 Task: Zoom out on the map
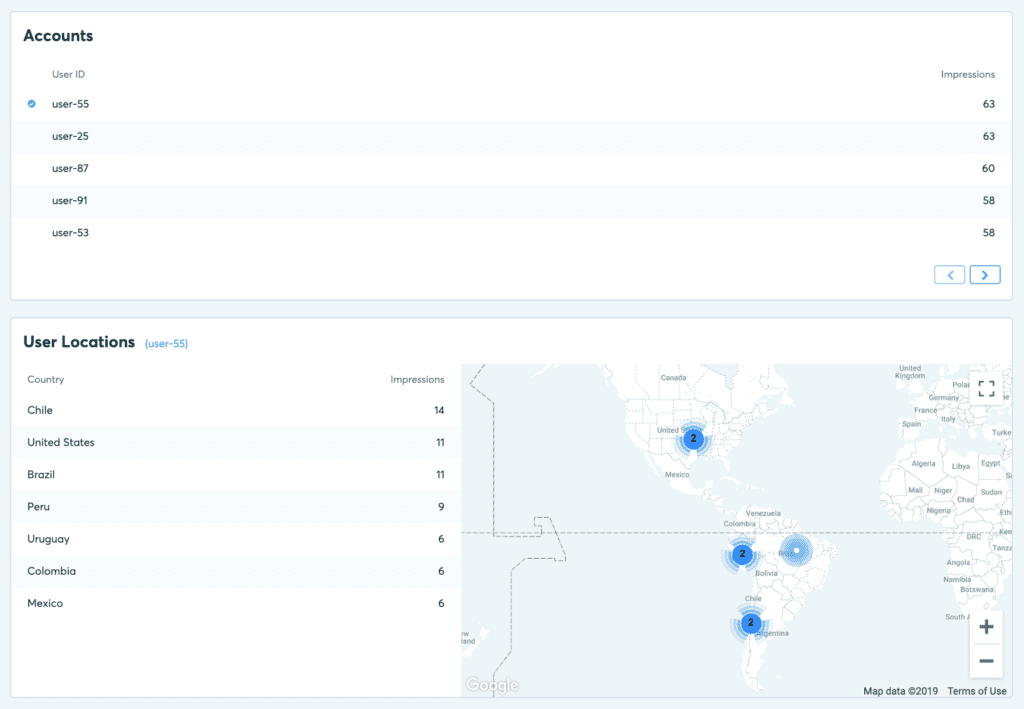[986, 661]
